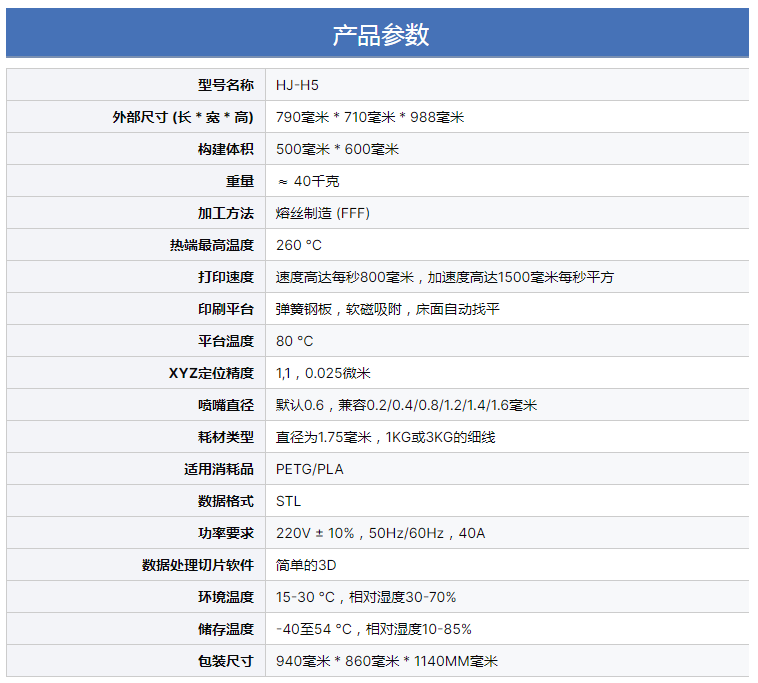This screenshot has width=758, height=683.
Task: Select the build volume value 500毫米 * 600毫米
Action: [337, 149]
